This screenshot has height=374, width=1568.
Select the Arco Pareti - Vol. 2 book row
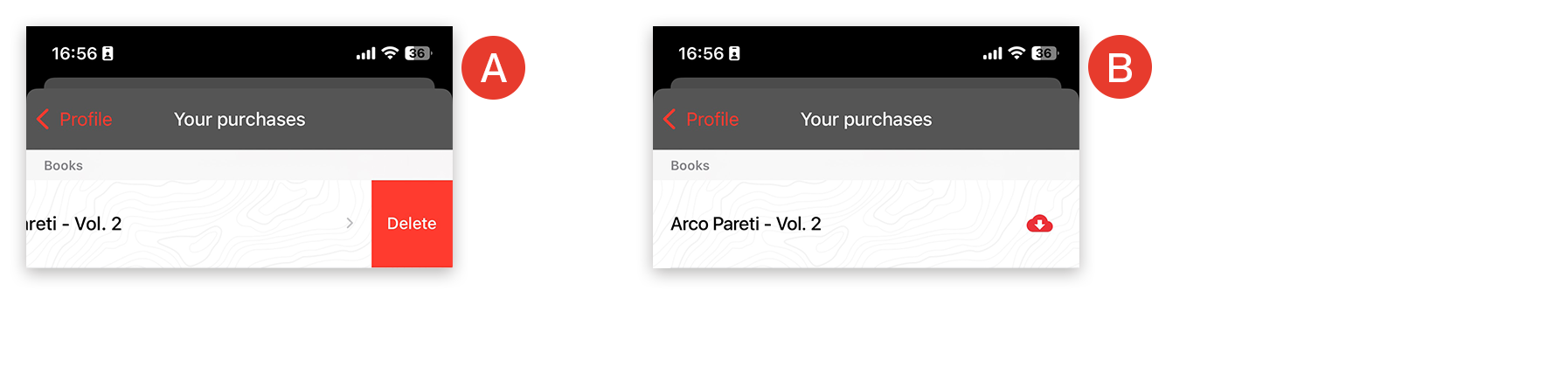pos(866,224)
